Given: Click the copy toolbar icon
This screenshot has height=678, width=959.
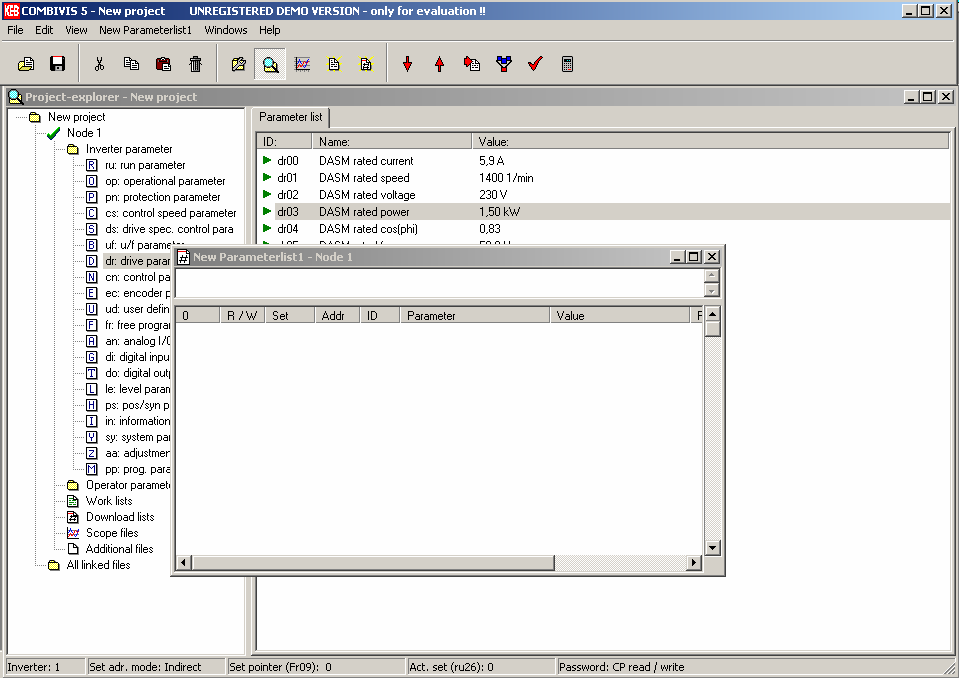Looking at the screenshot, I should (x=131, y=64).
